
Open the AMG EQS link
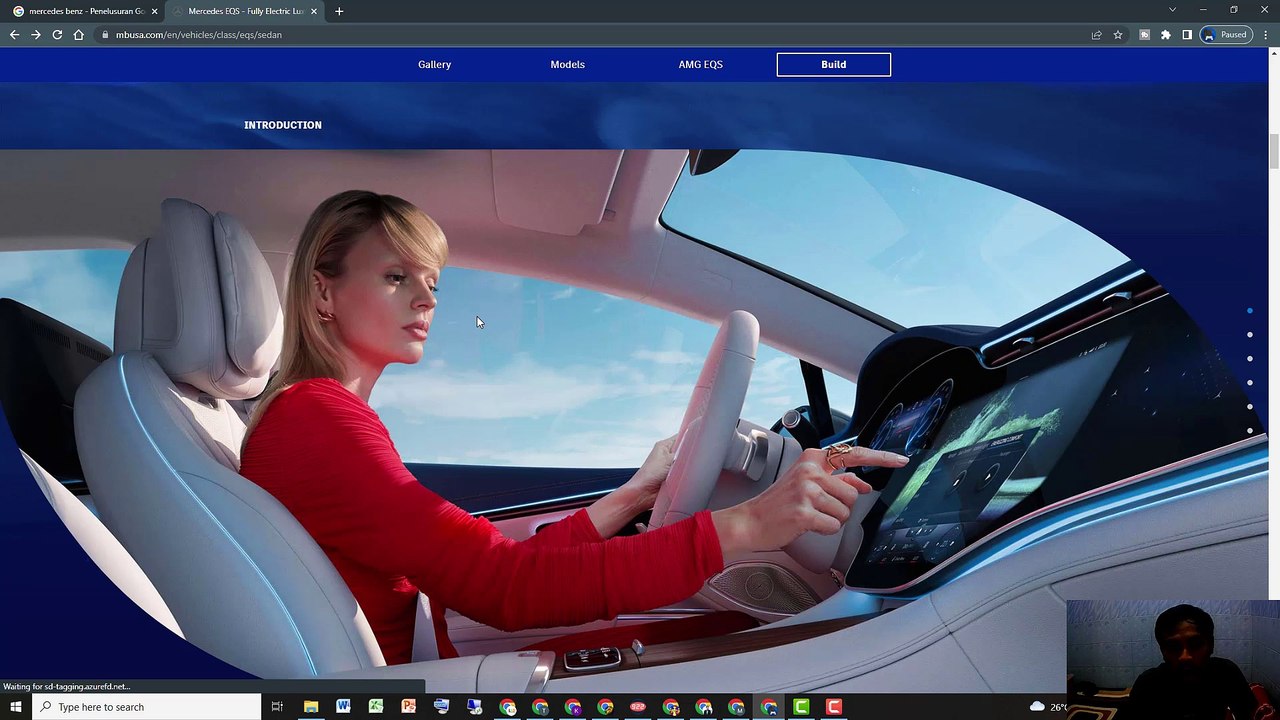coord(700,65)
